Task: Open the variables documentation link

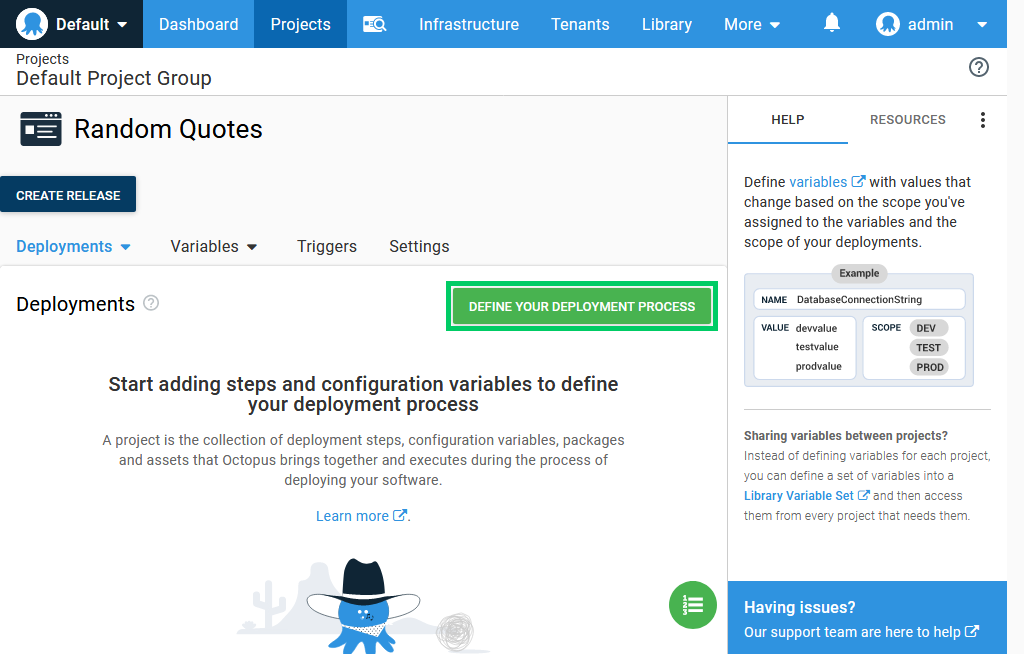Action: (827, 182)
